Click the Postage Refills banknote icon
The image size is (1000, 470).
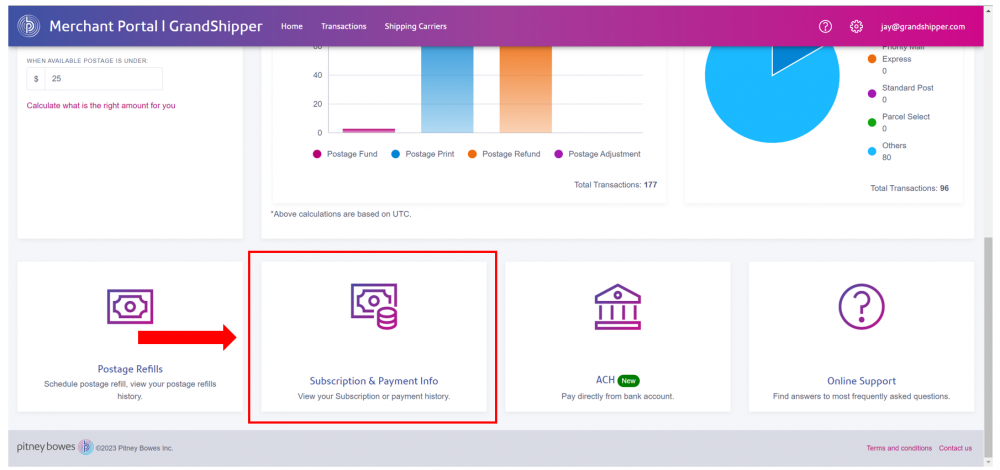130,306
